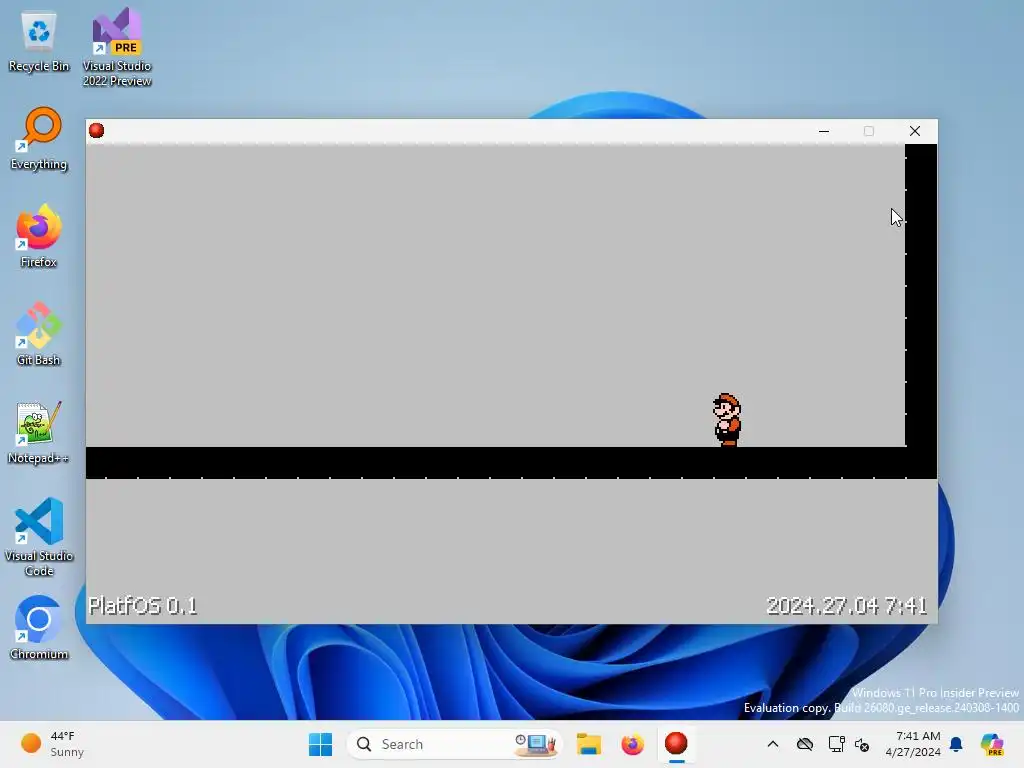Click the disabled maximize button
This screenshot has width=1024, height=768.
[869, 131]
